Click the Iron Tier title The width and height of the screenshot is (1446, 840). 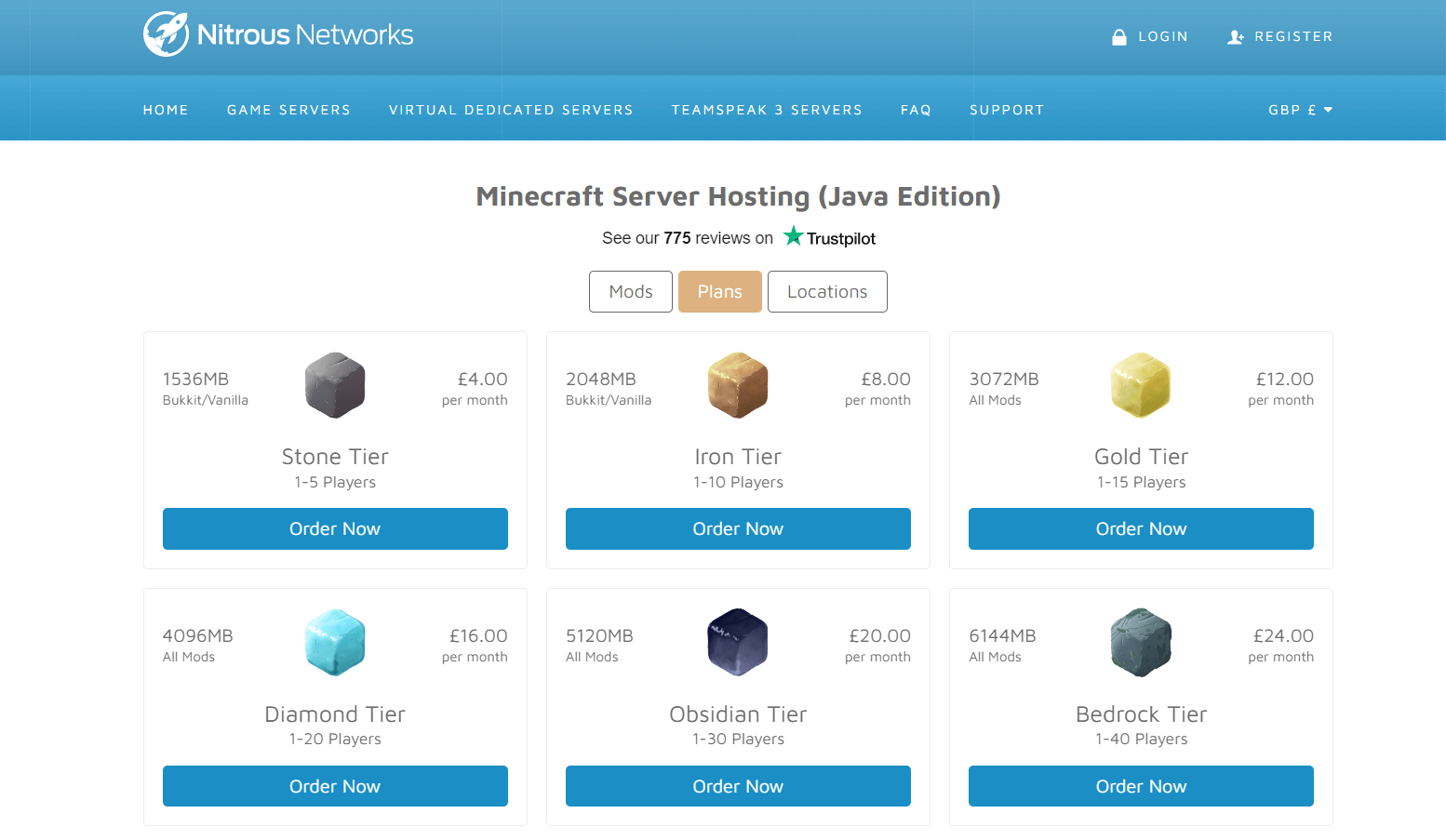pyautogui.click(x=738, y=457)
